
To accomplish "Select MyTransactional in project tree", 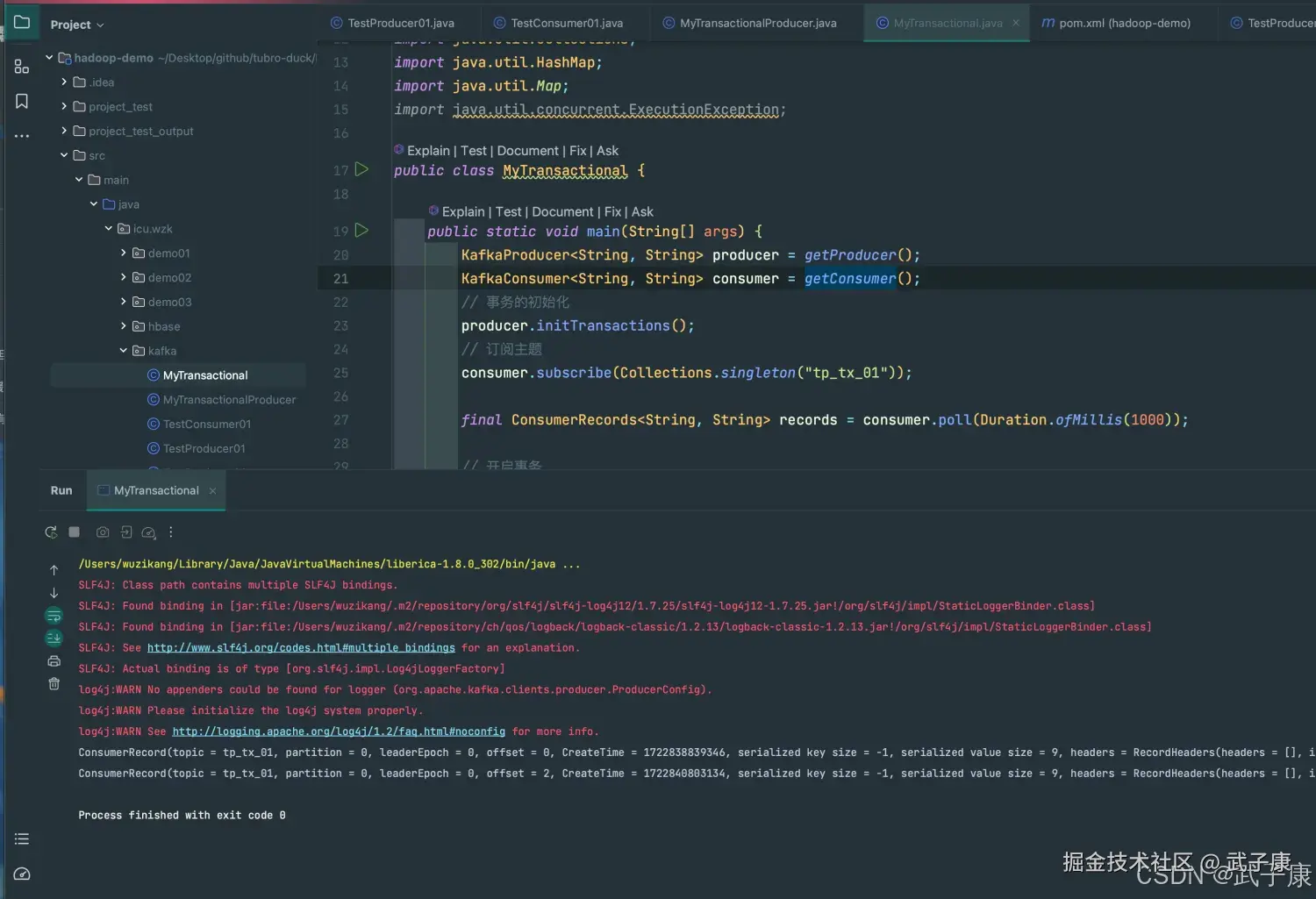I will point(178,375).
